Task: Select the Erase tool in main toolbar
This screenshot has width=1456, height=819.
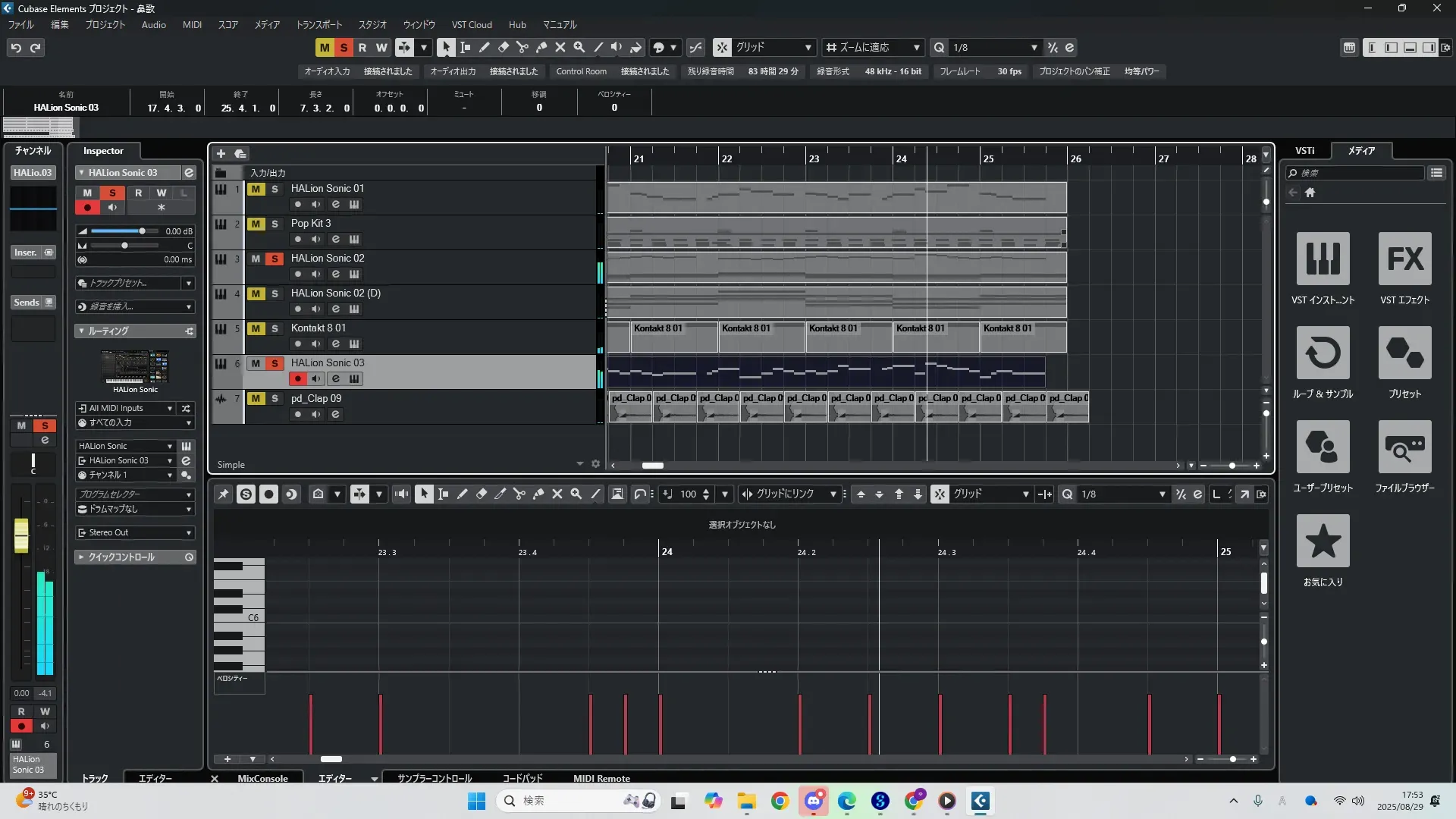Action: [504, 47]
